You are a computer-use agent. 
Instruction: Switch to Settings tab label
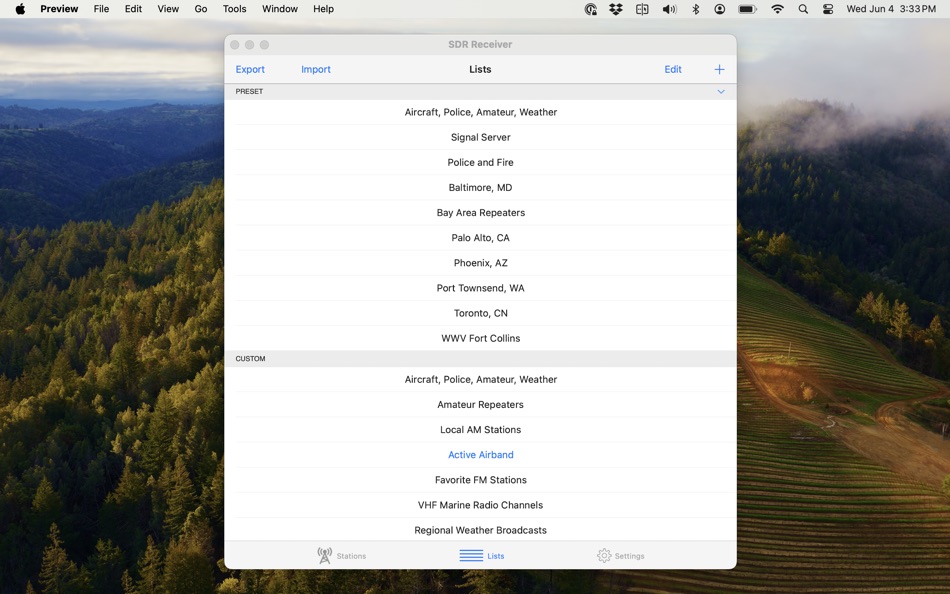[629, 556]
